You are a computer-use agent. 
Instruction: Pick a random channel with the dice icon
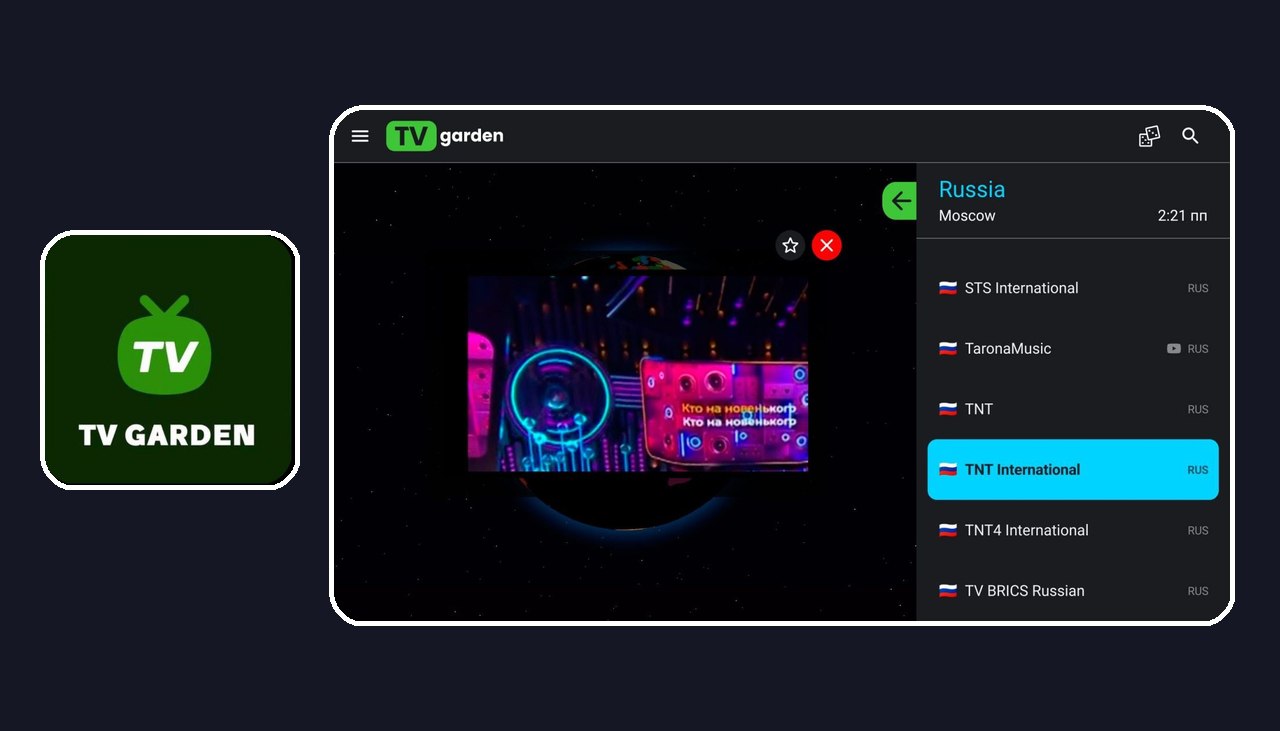(1149, 136)
